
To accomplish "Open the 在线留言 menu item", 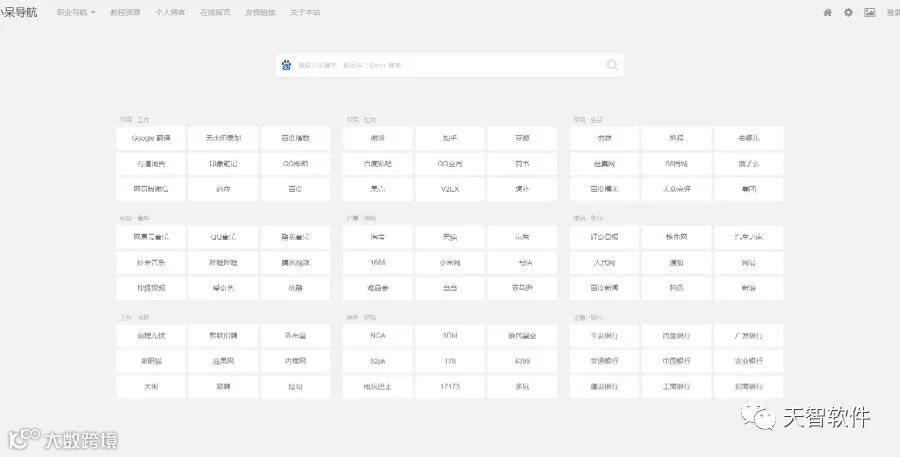I will coord(215,12).
